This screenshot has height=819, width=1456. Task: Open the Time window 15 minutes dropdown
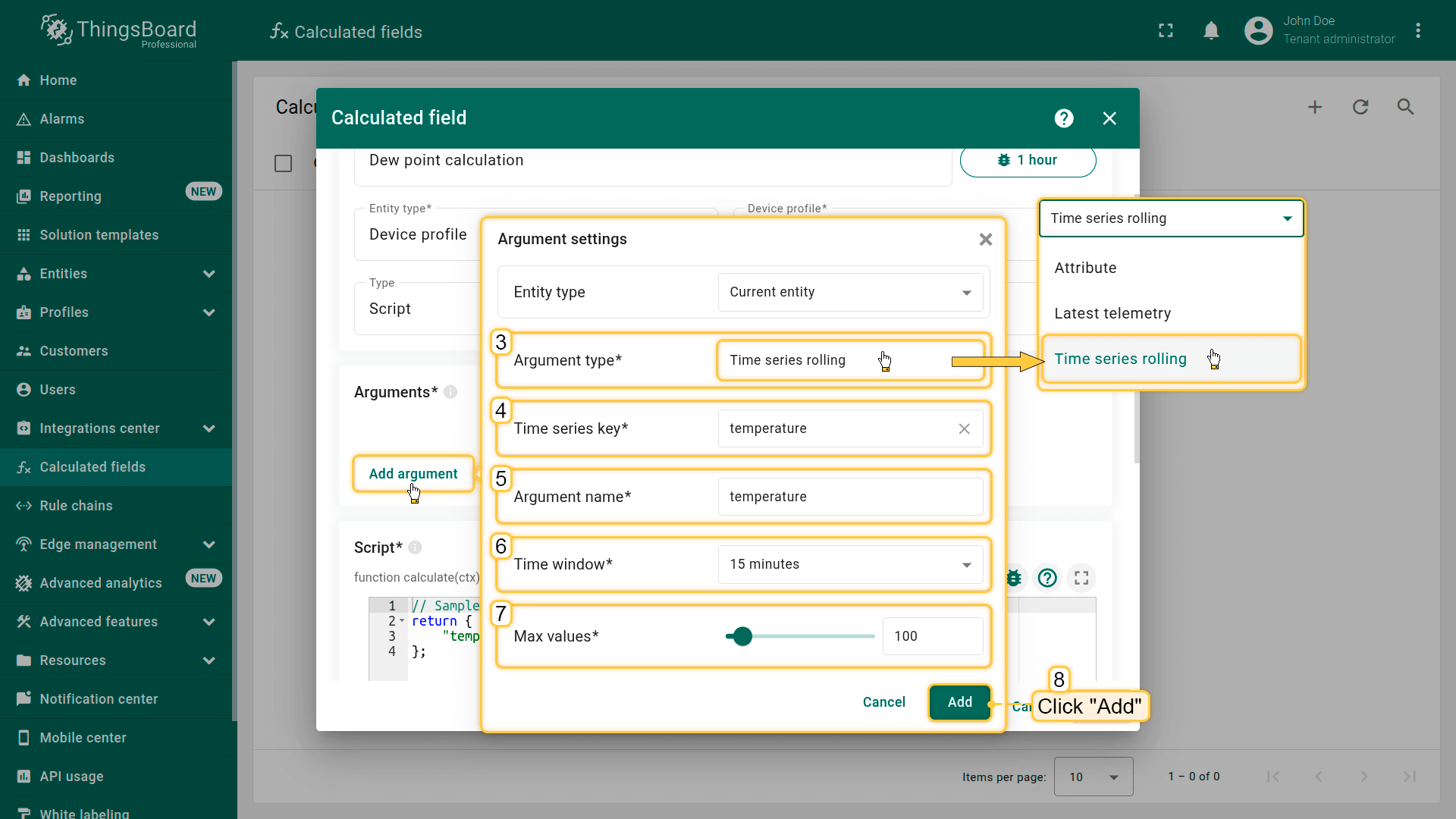coord(849,564)
